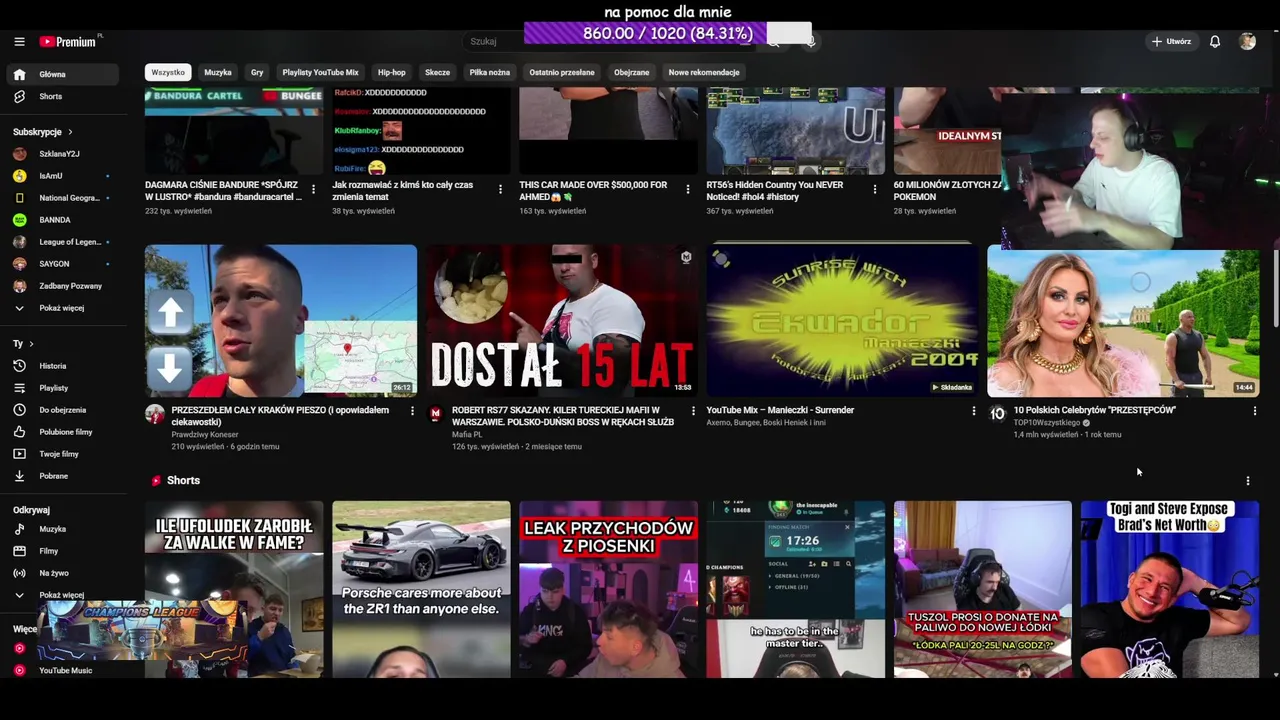
Task: Open options for 10 Polskich Celebrytów video
Action: pyautogui.click(x=1254, y=411)
